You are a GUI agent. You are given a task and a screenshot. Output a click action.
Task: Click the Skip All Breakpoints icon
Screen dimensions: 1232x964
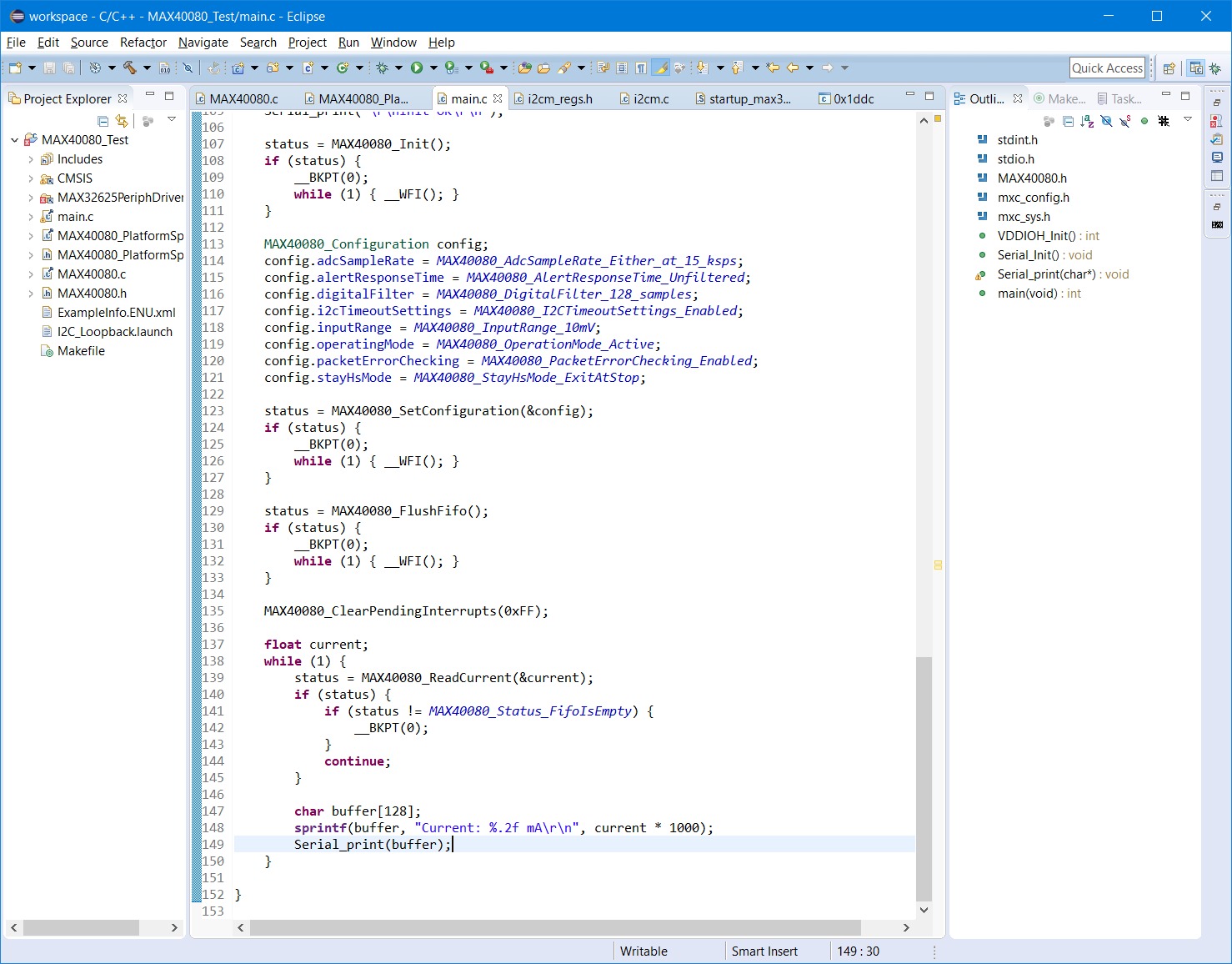pos(188,68)
